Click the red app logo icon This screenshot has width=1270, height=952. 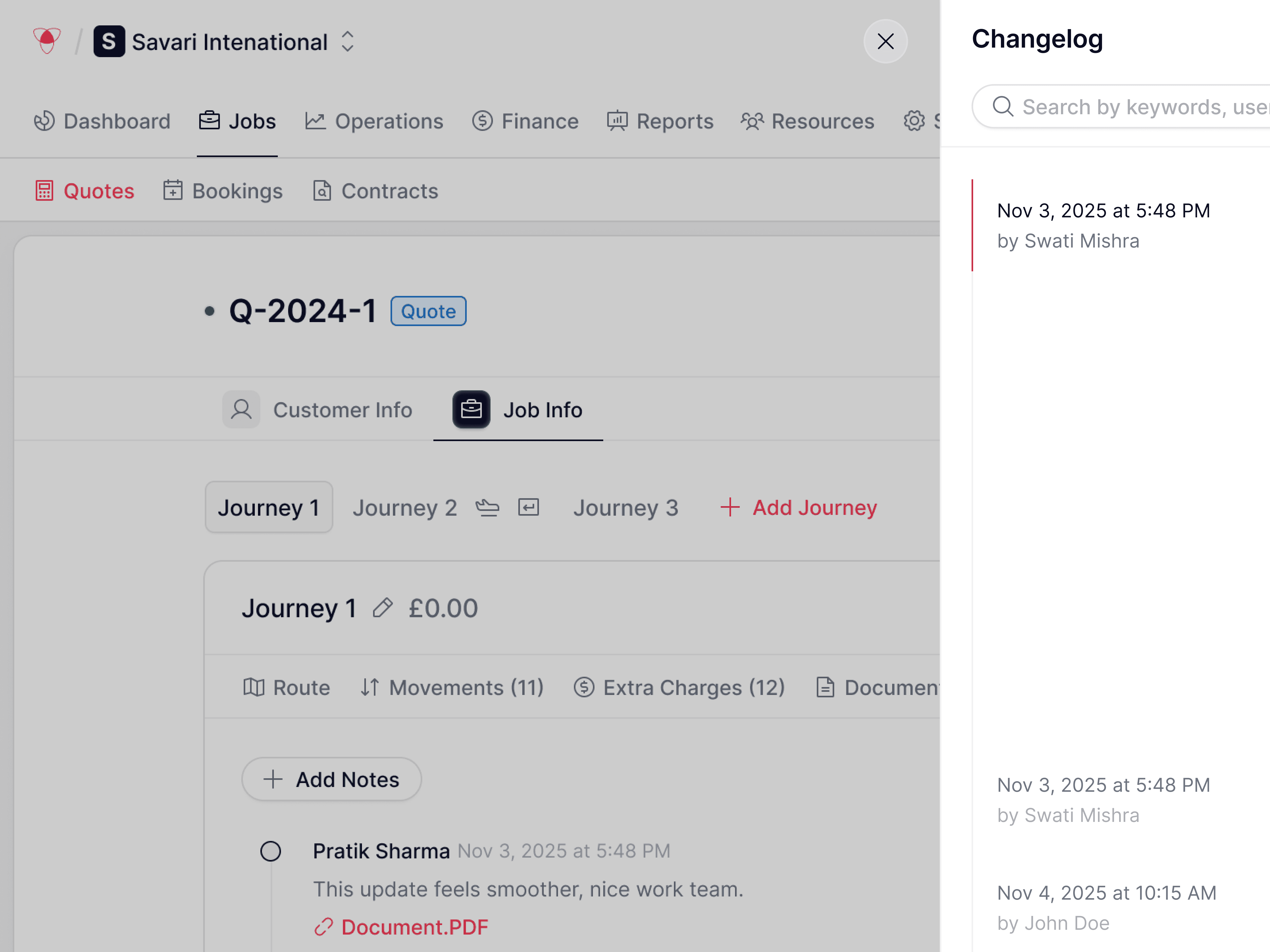[x=47, y=41]
